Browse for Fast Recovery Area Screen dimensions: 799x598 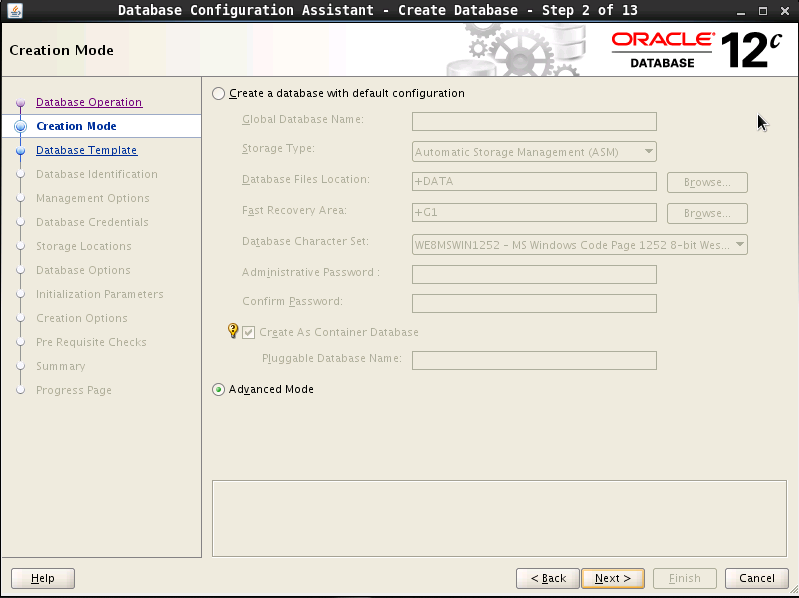coord(707,214)
